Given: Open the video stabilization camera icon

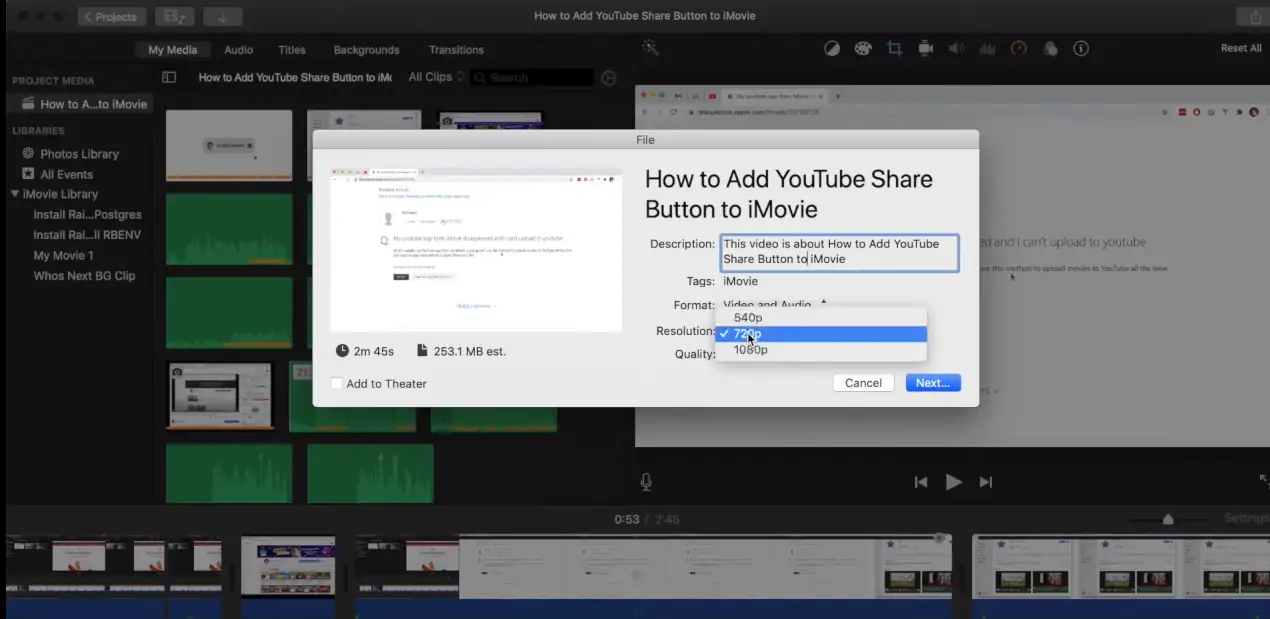Looking at the screenshot, I should tap(926, 48).
